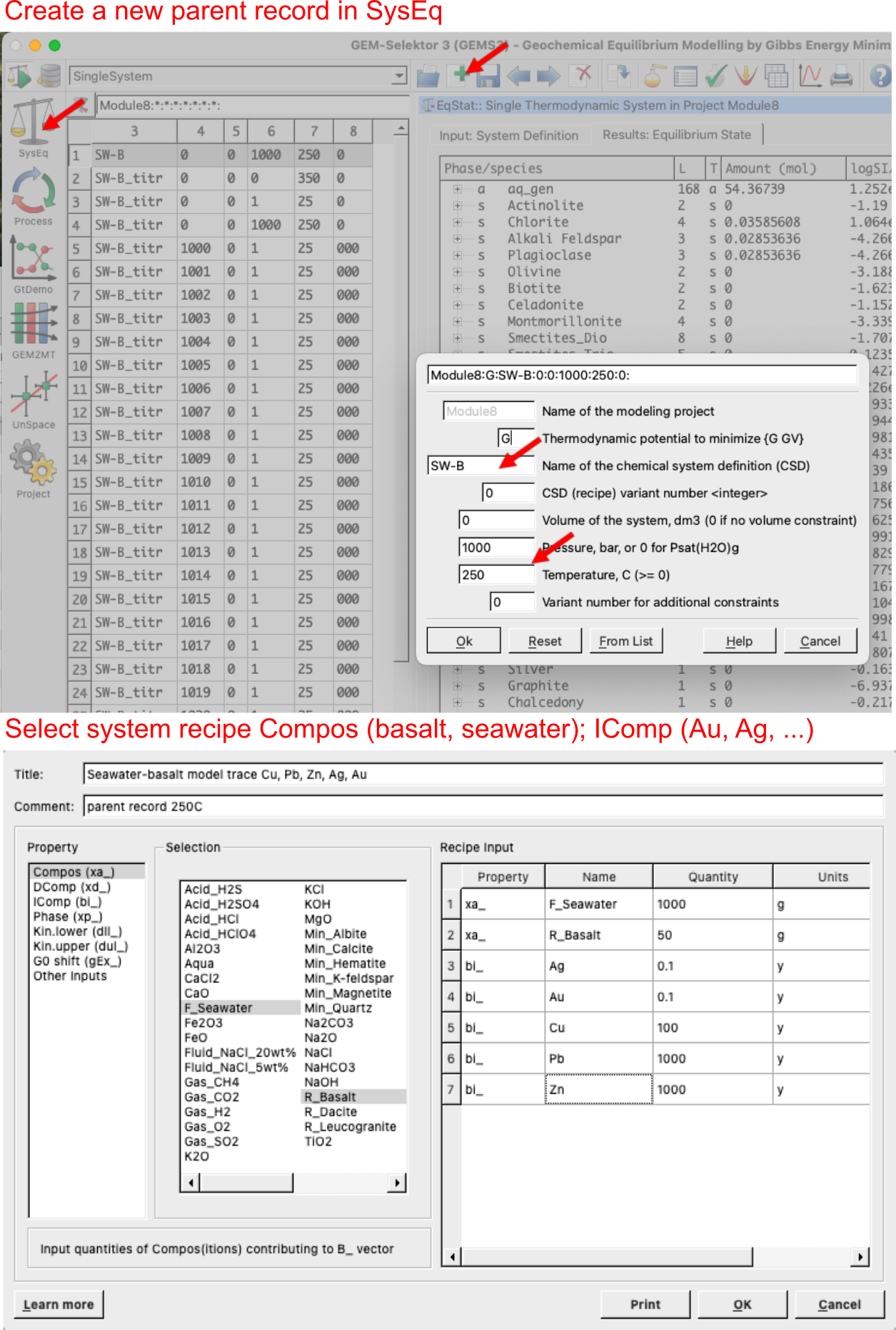896x1330 pixels.
Task: Open the Project module in sidebar
Action: 33,468
